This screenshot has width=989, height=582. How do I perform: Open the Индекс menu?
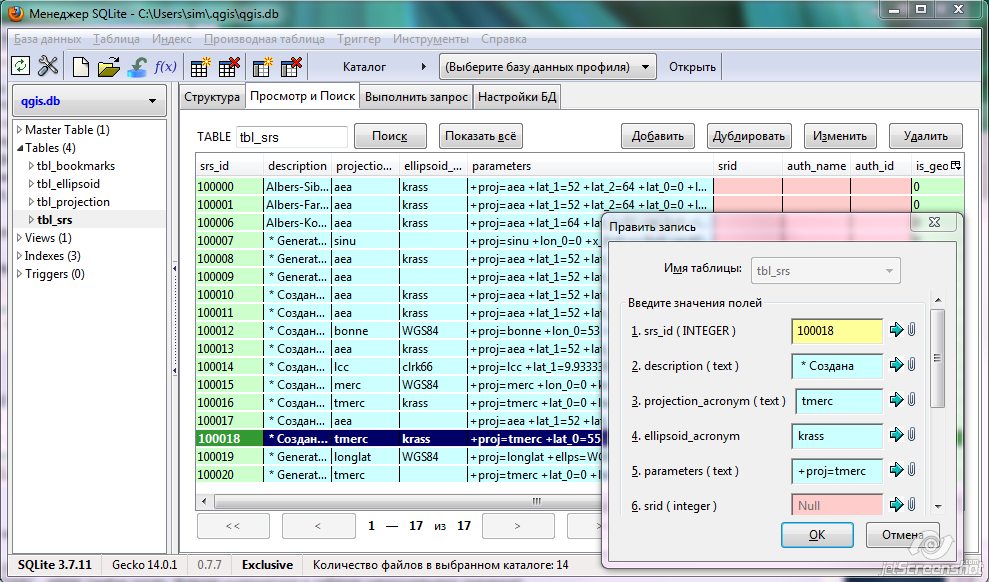coord(172,39)
